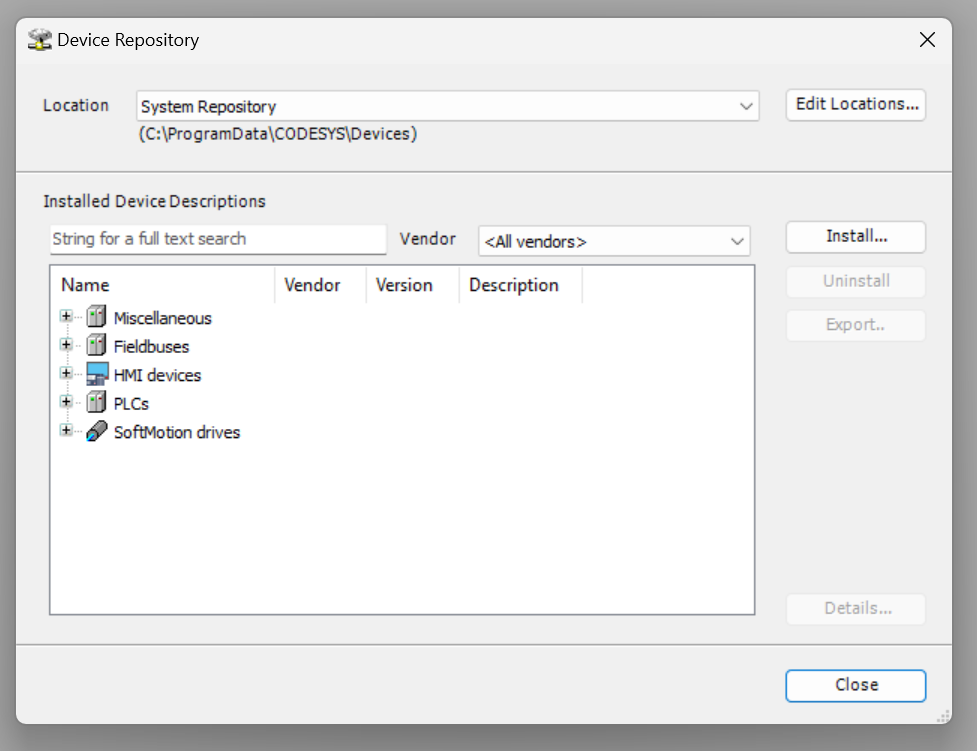Focus the full text search field
The height and width of the screenshot is (751, 977).
218,239
